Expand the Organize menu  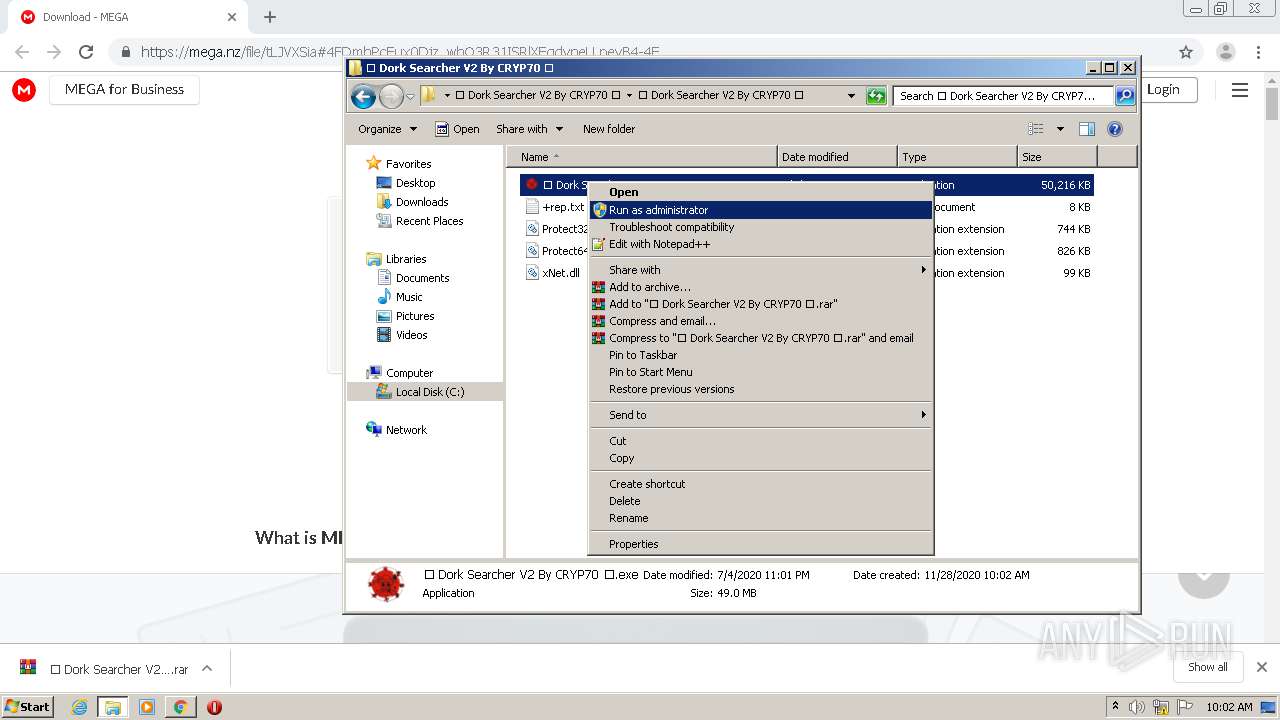point(387,129)
